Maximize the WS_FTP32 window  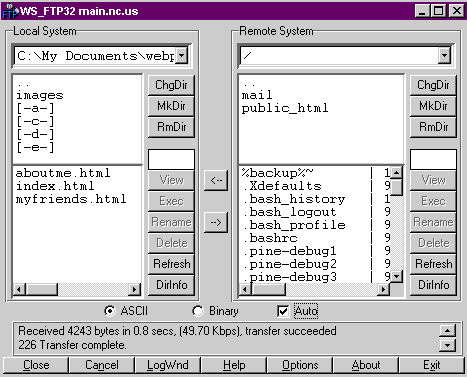(x=439, y=11)
